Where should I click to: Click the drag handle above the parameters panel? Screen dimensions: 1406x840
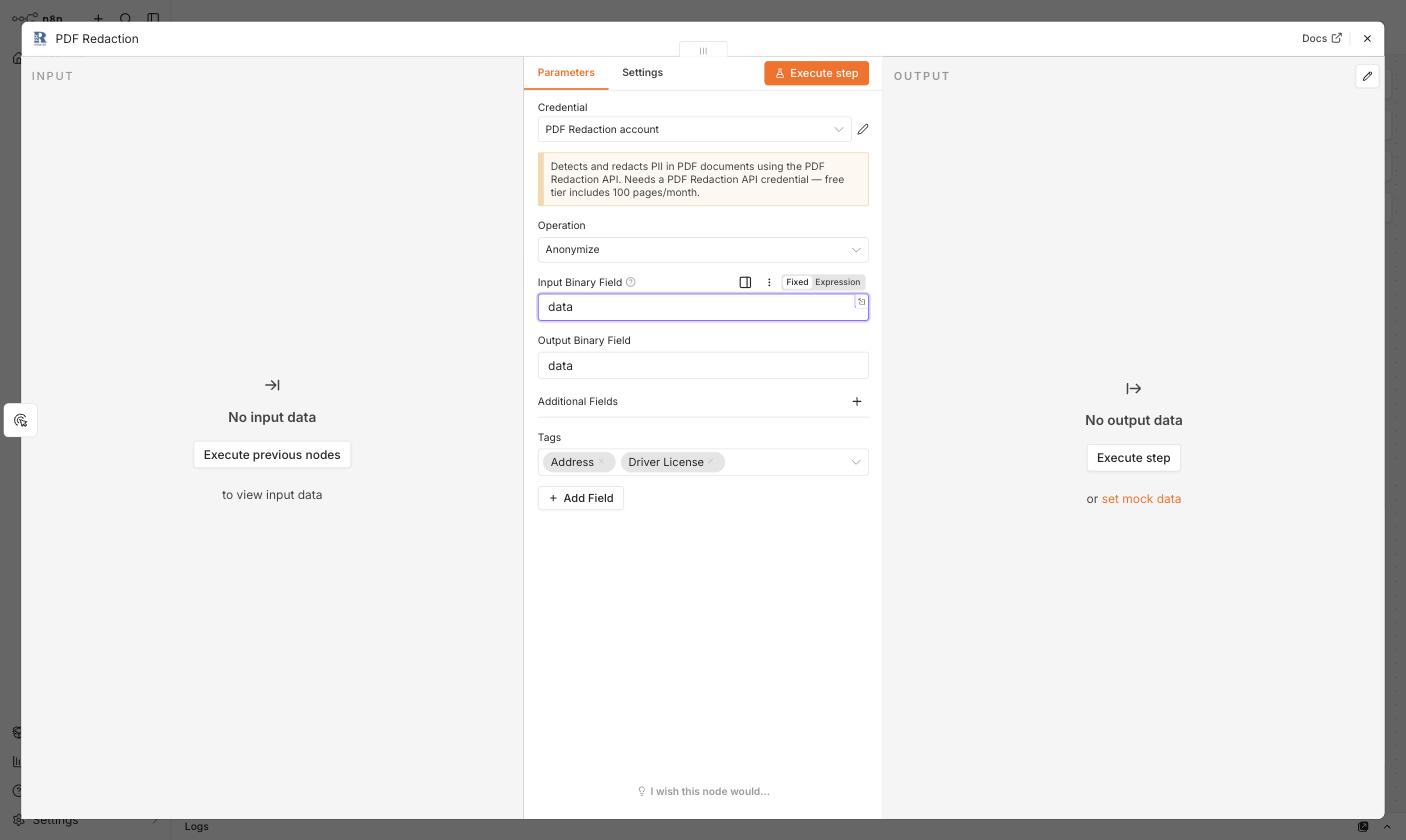703,50
